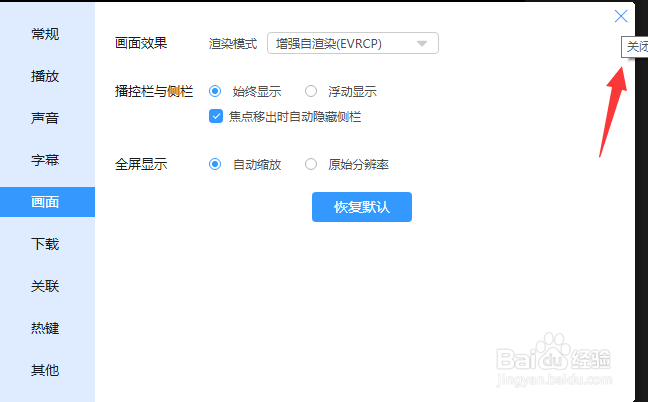The width and height of the screenshot is (648, 402).
Task: Switch to the 关联 settings tab
Action: point(45,286)
